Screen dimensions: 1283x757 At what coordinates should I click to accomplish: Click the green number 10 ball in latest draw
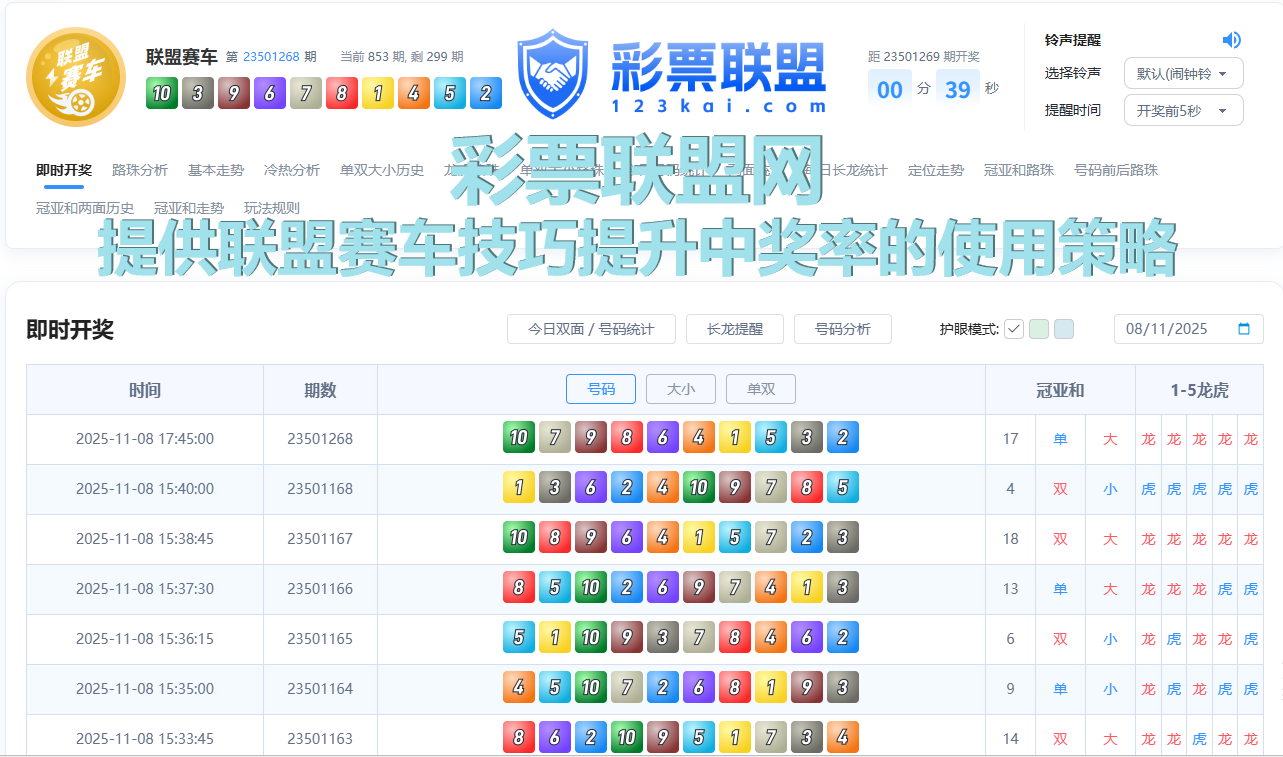(519, 437)
